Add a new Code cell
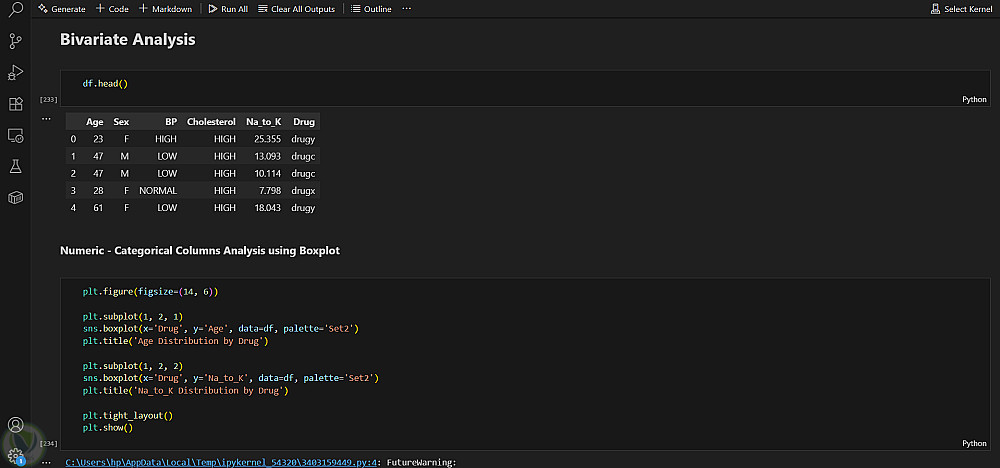The image size is (1000, 468). tap(112, 9)
